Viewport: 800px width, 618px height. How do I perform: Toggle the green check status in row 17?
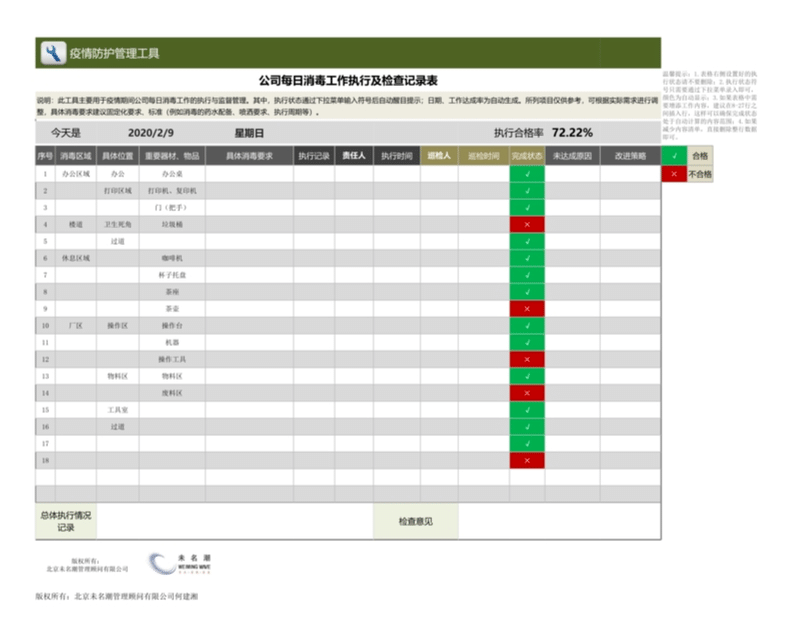click(527, 443)
